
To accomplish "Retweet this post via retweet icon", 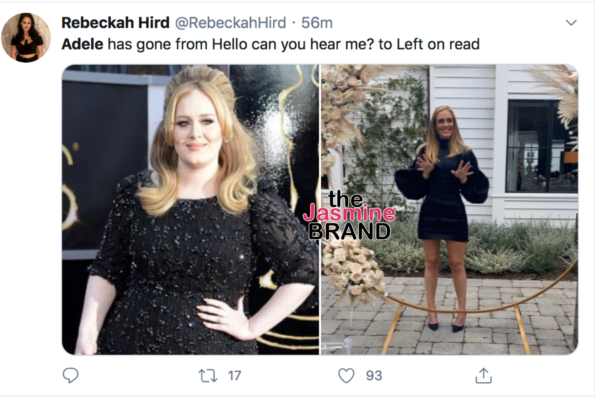I will coord(208,376).
